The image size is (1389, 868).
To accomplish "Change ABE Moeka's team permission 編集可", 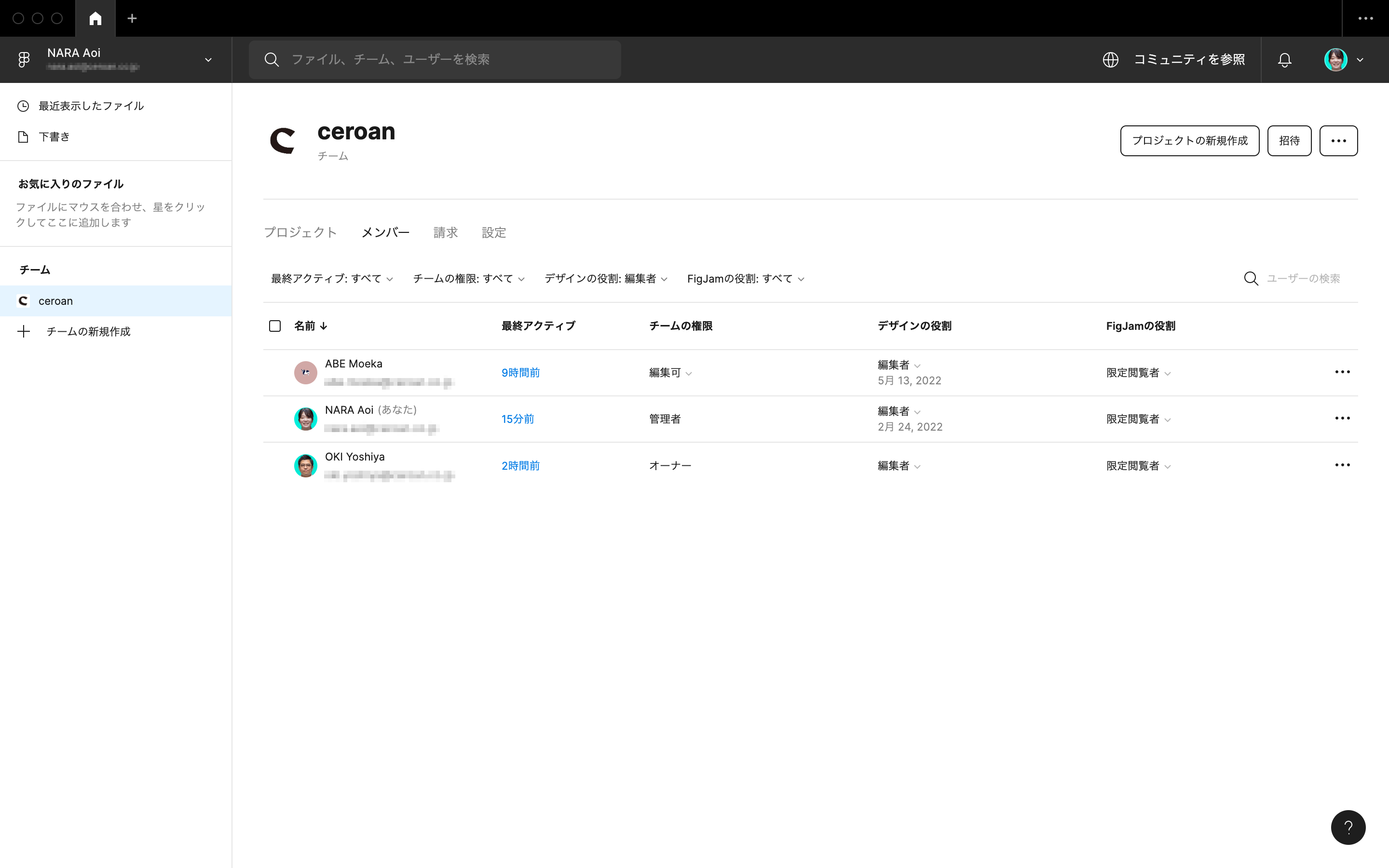I will click(x=670, y=373).
